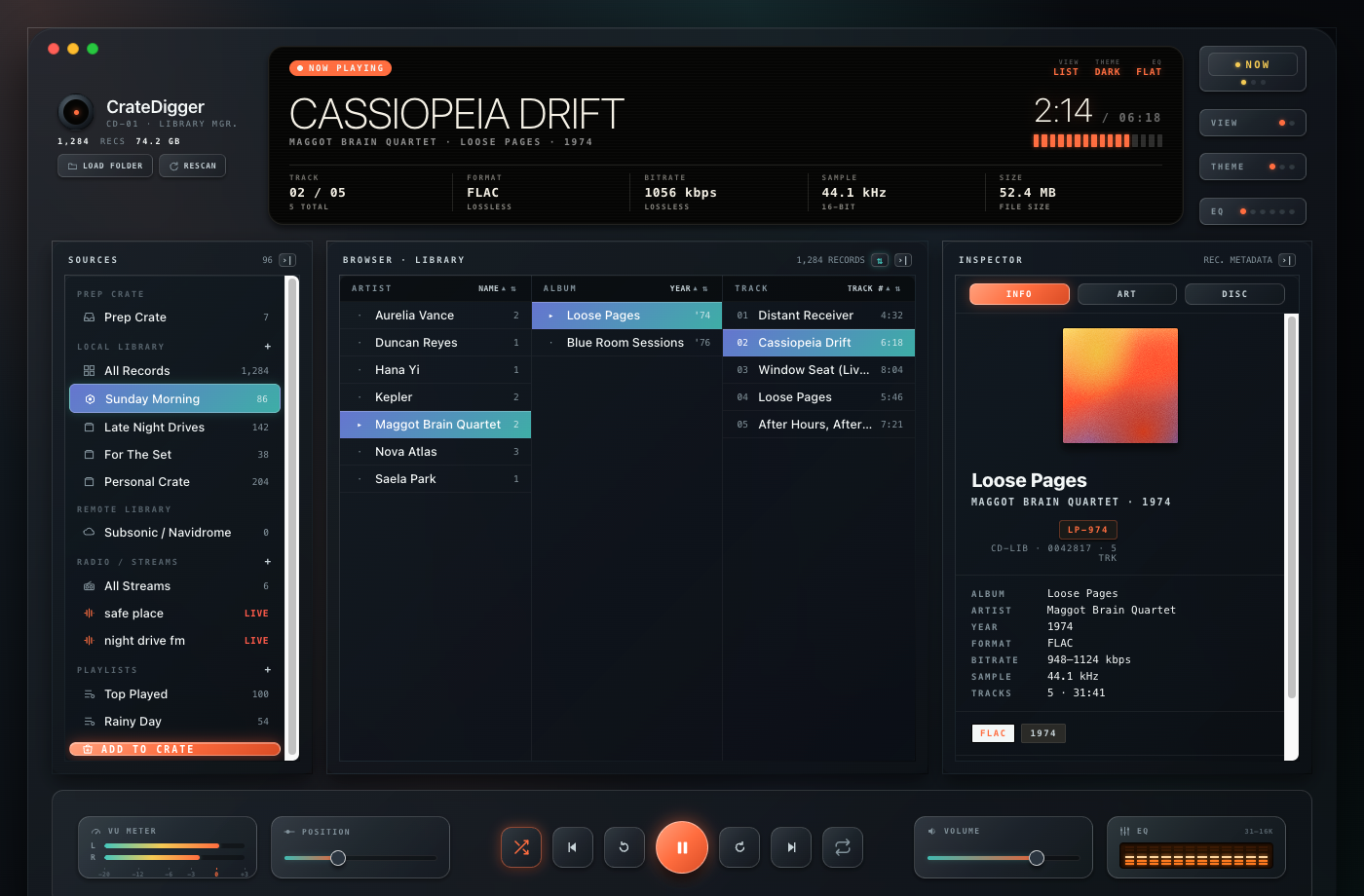This screenshot has height=896, width=1364.
Task: Collapse the Inspector panel
Action: [x=1287, y=260]
